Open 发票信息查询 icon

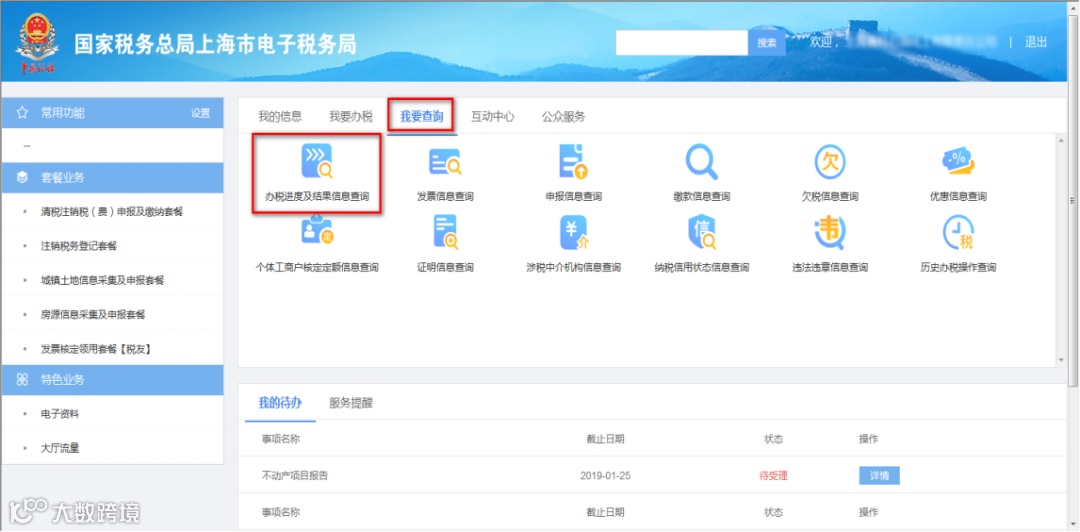(445, 161)
